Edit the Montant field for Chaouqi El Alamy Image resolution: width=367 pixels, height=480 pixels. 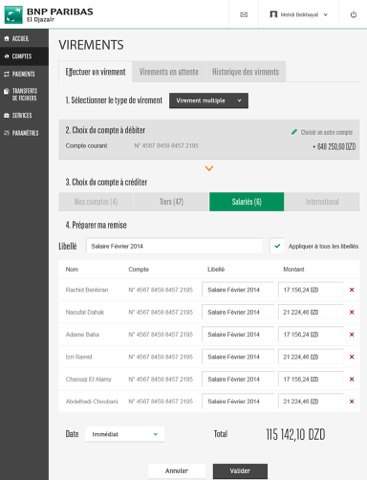(x=311, y=379)
